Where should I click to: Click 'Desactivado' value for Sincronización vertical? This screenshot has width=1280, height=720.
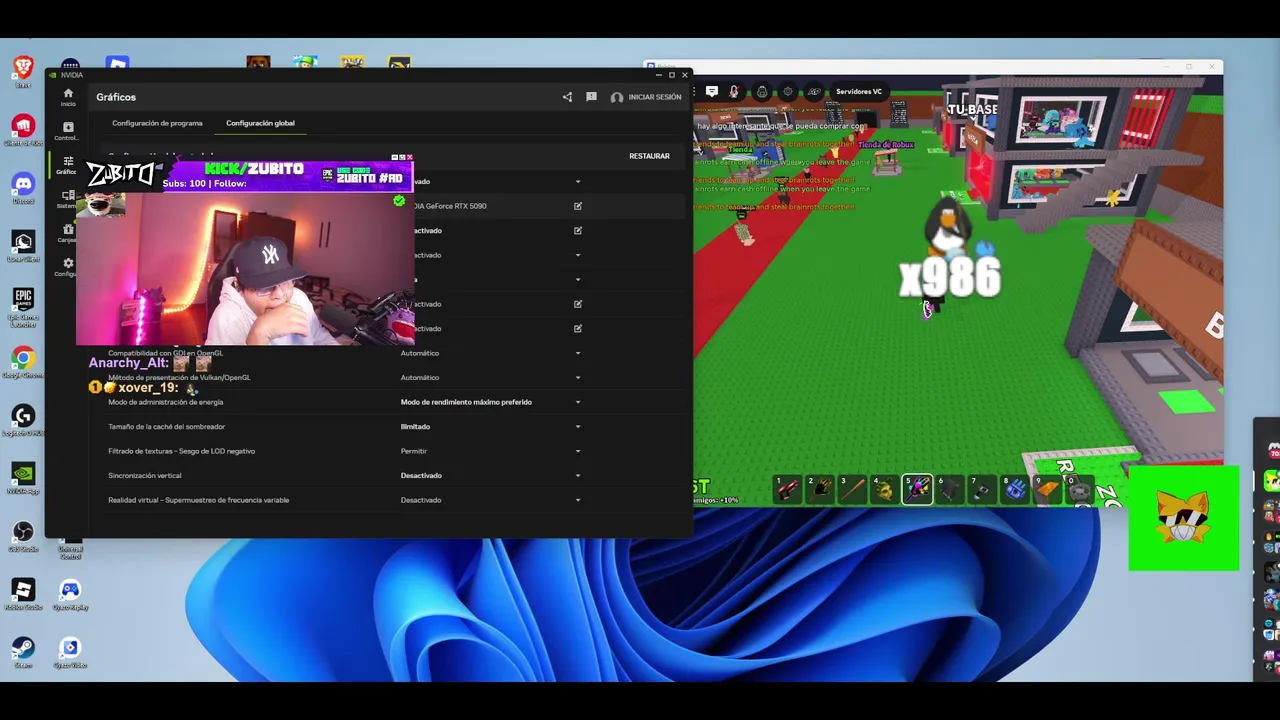(x=421, y=476)
